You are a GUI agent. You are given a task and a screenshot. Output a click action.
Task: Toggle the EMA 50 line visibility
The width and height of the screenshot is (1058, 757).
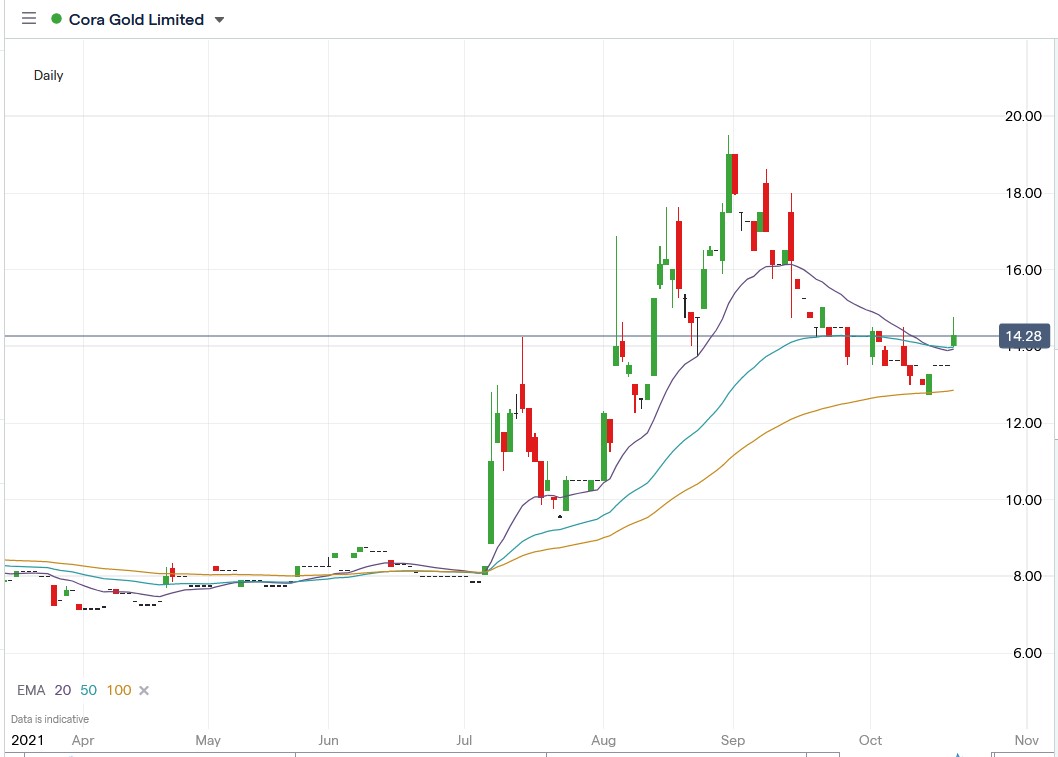pyautogui.click(x=87, y=690)
